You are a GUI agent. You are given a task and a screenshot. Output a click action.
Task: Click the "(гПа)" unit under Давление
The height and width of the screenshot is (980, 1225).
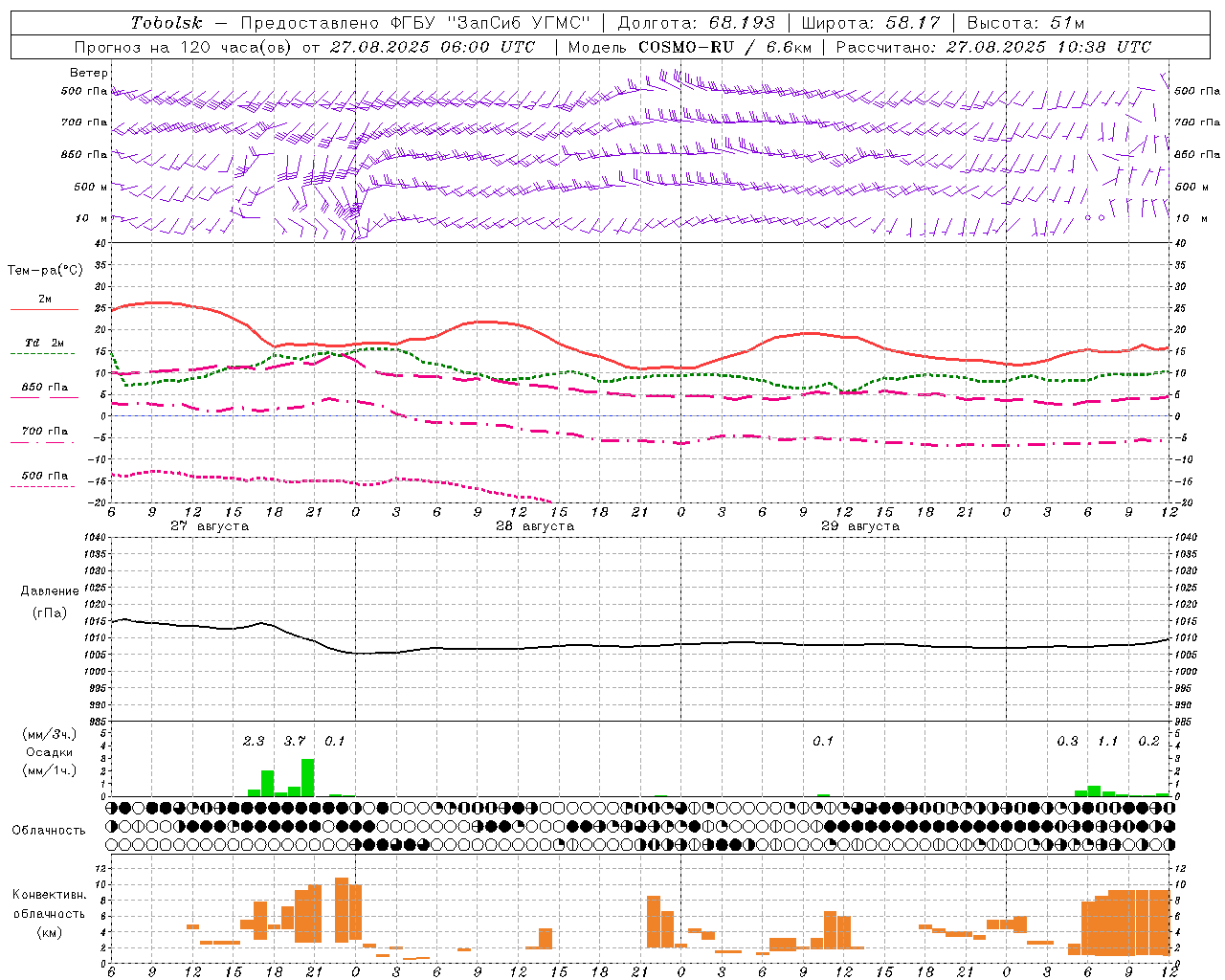pos(49,612)
